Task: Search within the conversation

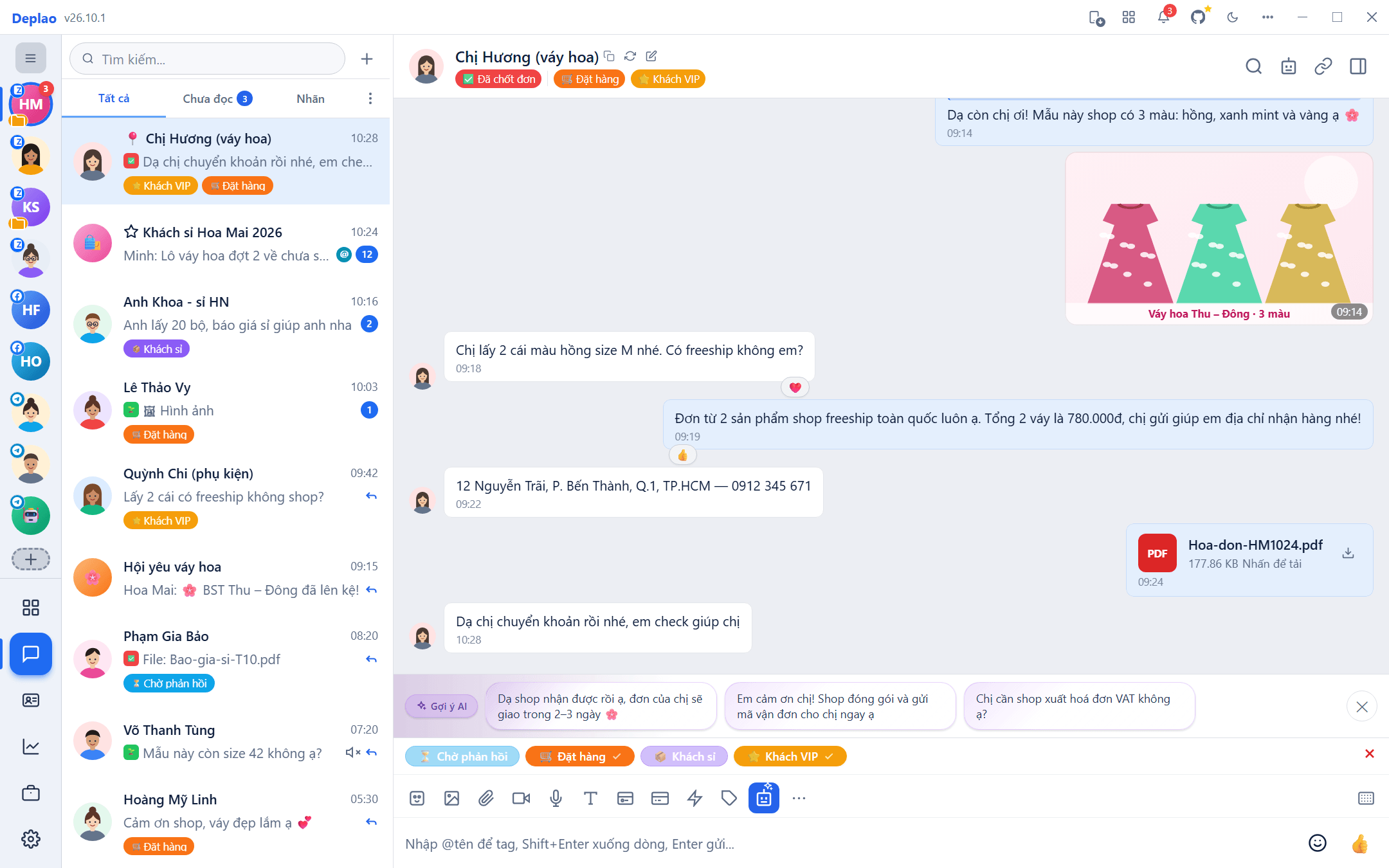Action: (x=1253, y=66)
